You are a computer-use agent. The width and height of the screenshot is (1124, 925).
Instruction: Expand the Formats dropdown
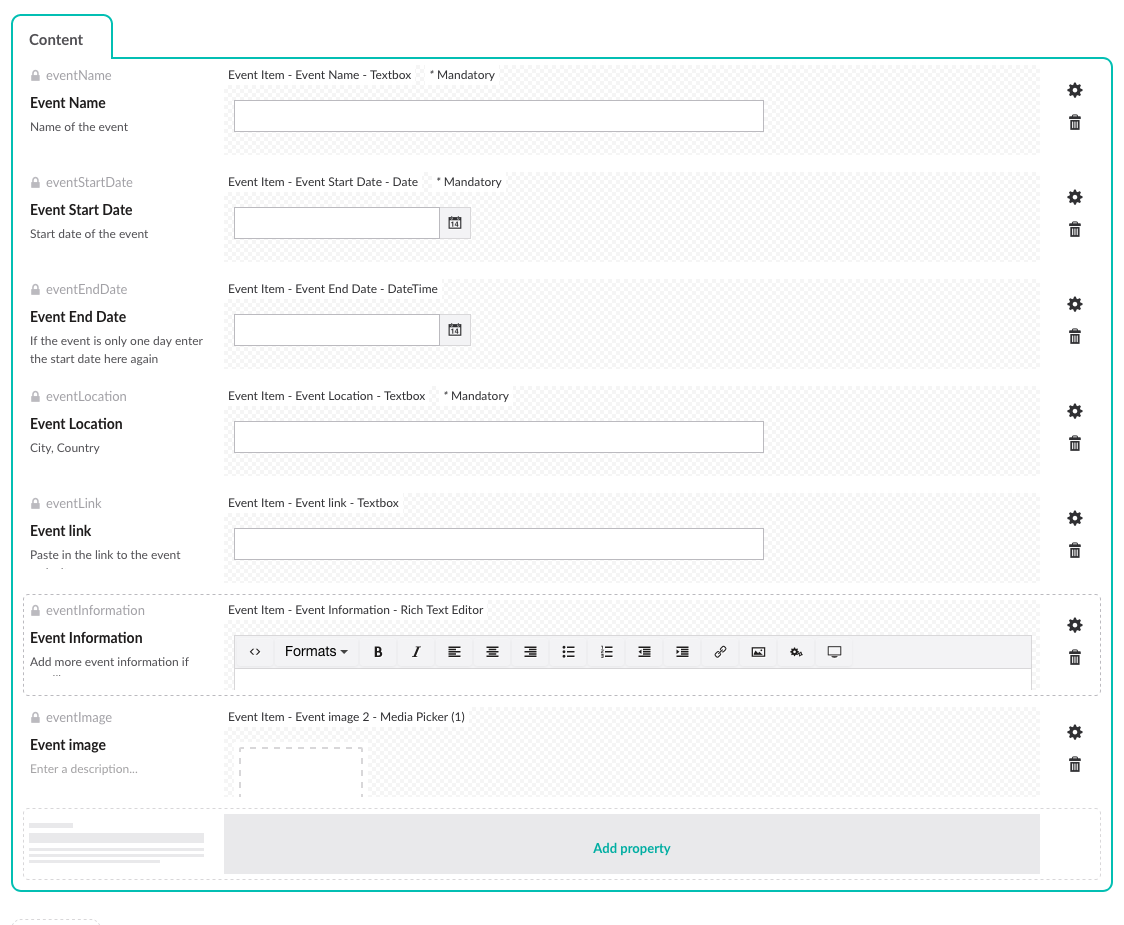(x=316, y=652)
